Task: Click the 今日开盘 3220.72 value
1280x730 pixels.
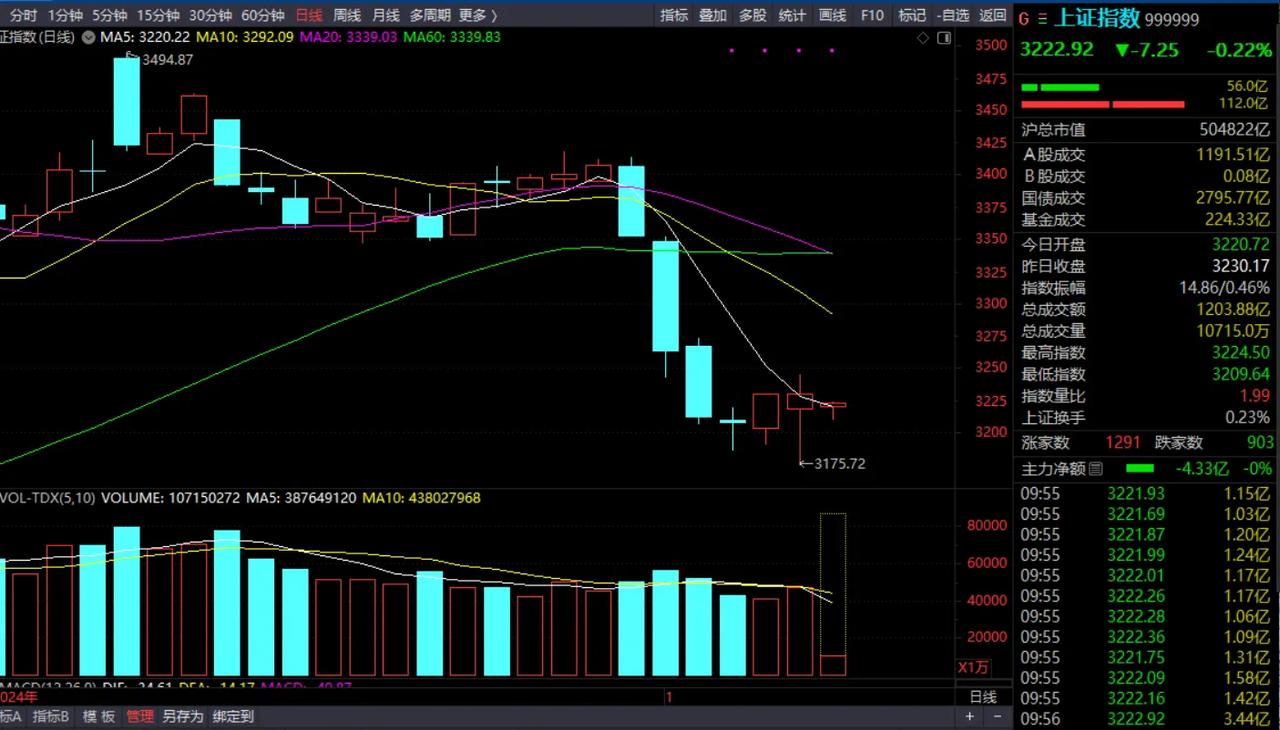Action: click(1241, 244)
